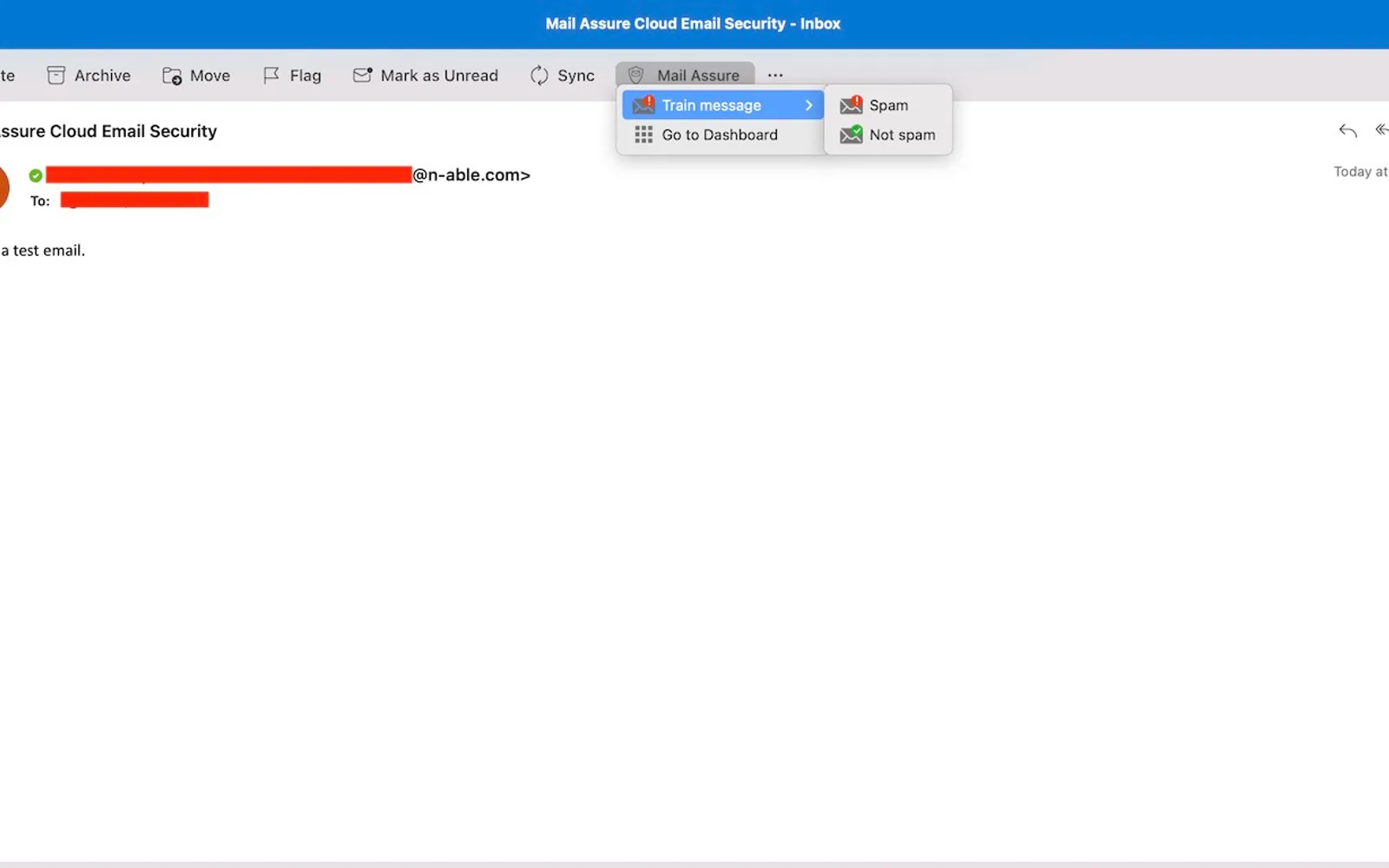Click the green Not spam envelope icon
Viewport: 1389px width, 868px height.
[851, 135]
